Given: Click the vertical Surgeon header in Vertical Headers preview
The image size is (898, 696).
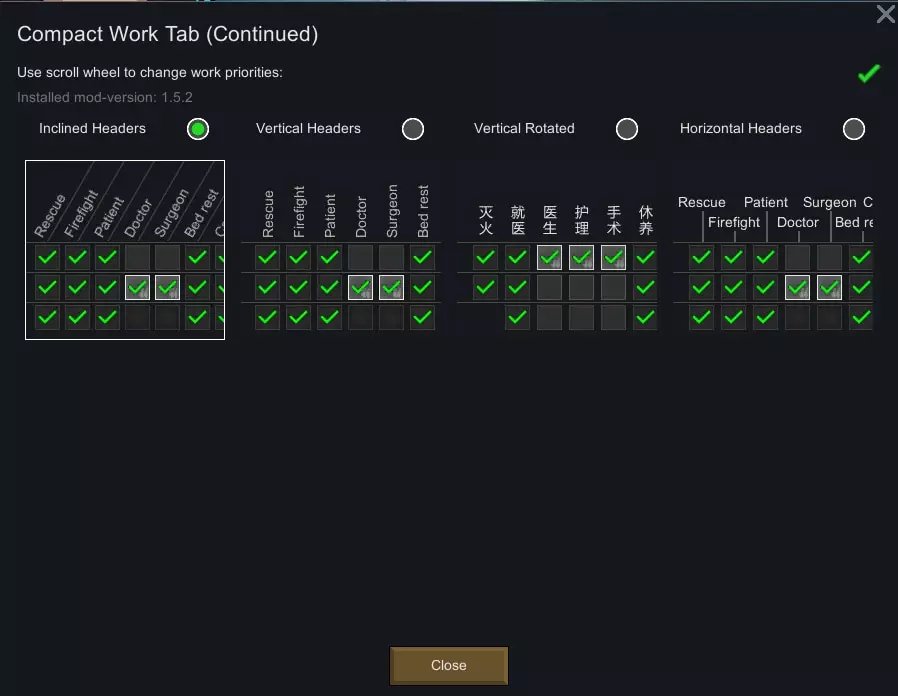Looking at the screenshot, I should pos(392,211).
